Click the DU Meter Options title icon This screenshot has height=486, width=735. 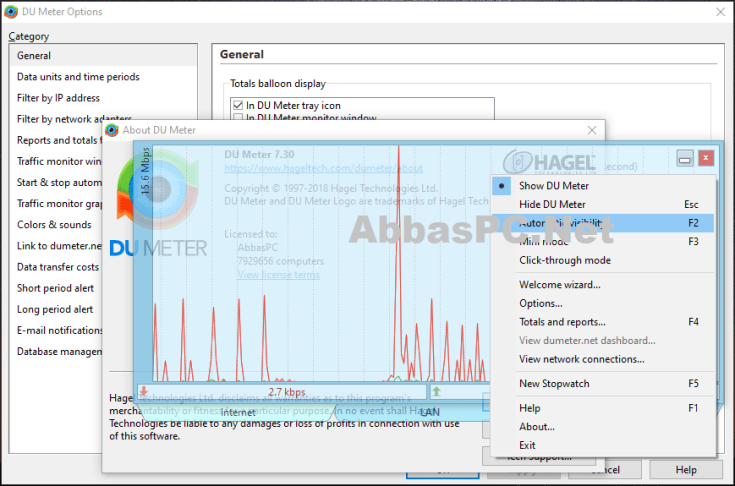[x=11, y=12]
